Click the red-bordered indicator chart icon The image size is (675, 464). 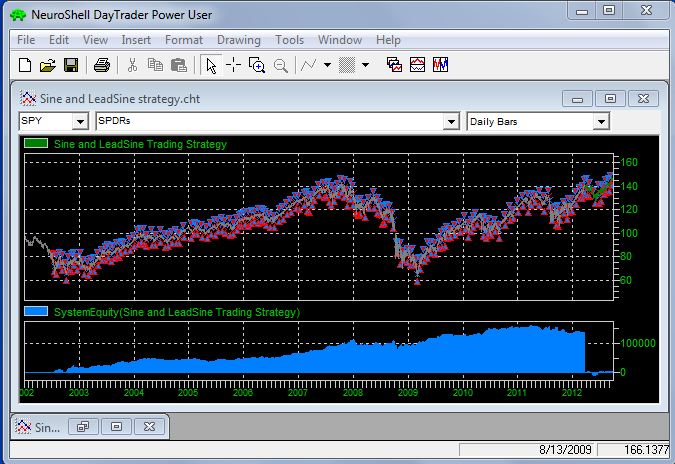pos(418,65)
